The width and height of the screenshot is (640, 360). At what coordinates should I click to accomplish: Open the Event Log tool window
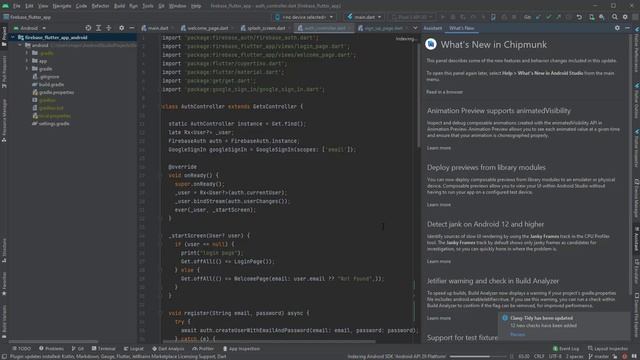pyautogui.click(x=566, y=349)
